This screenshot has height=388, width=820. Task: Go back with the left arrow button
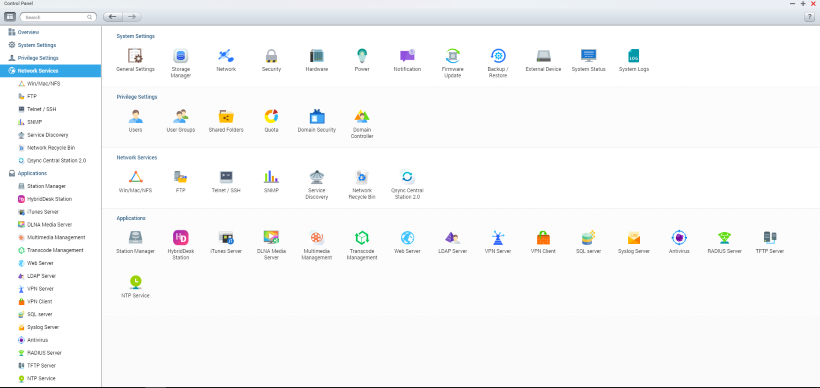(112, 17)
